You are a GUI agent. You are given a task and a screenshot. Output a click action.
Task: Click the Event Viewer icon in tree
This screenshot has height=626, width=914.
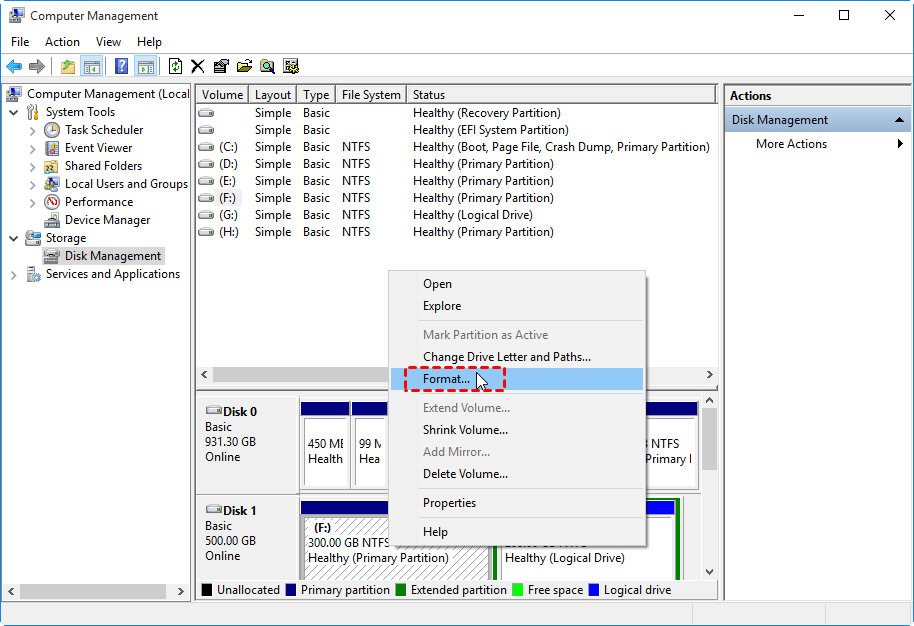(52, 148)
